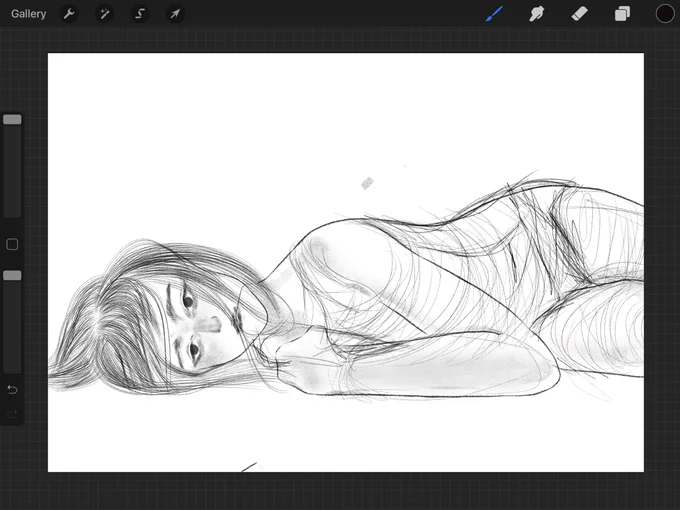Open the active color picker
Screen dimensions: 680x510
[664, 14]
